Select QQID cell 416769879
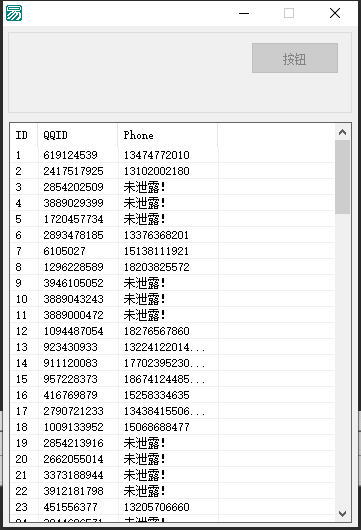Screen dimensions: 361x530 (70, 395)
